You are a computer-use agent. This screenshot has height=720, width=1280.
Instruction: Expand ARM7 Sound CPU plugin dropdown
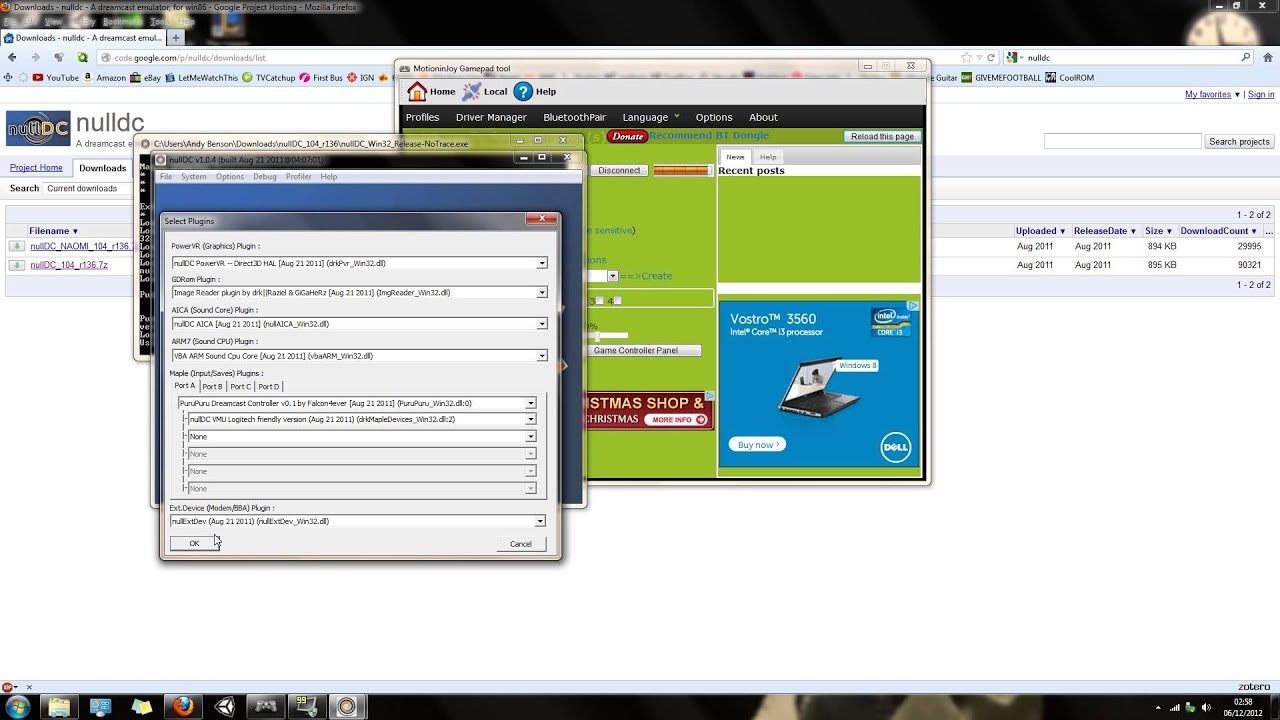point(542,356)
